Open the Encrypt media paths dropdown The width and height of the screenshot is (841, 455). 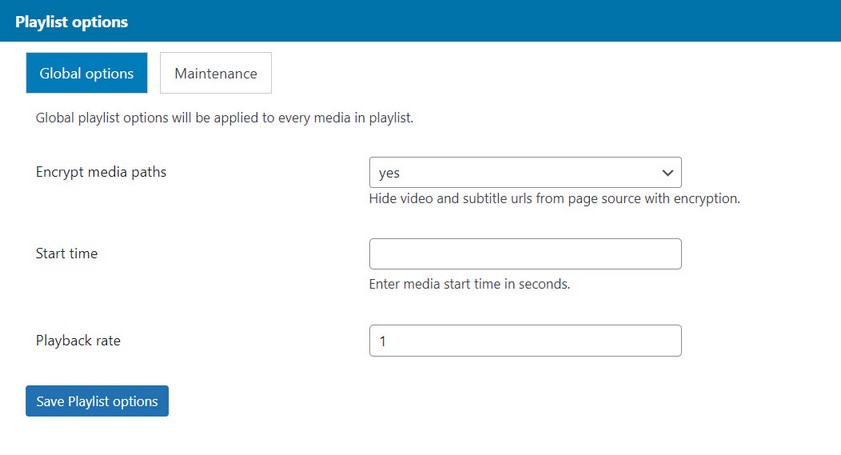coord(524,172)
